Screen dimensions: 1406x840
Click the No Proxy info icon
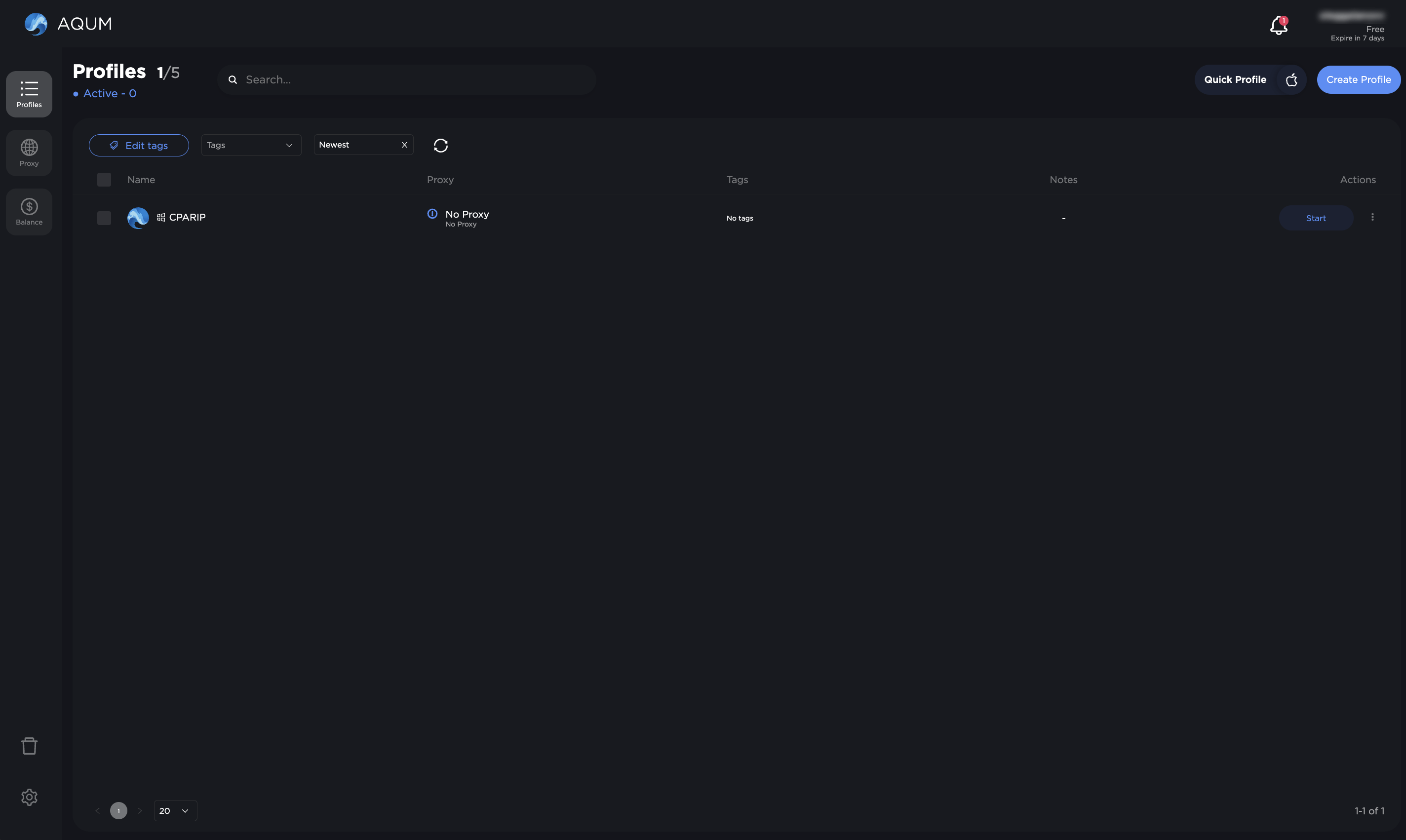[432, 213]
